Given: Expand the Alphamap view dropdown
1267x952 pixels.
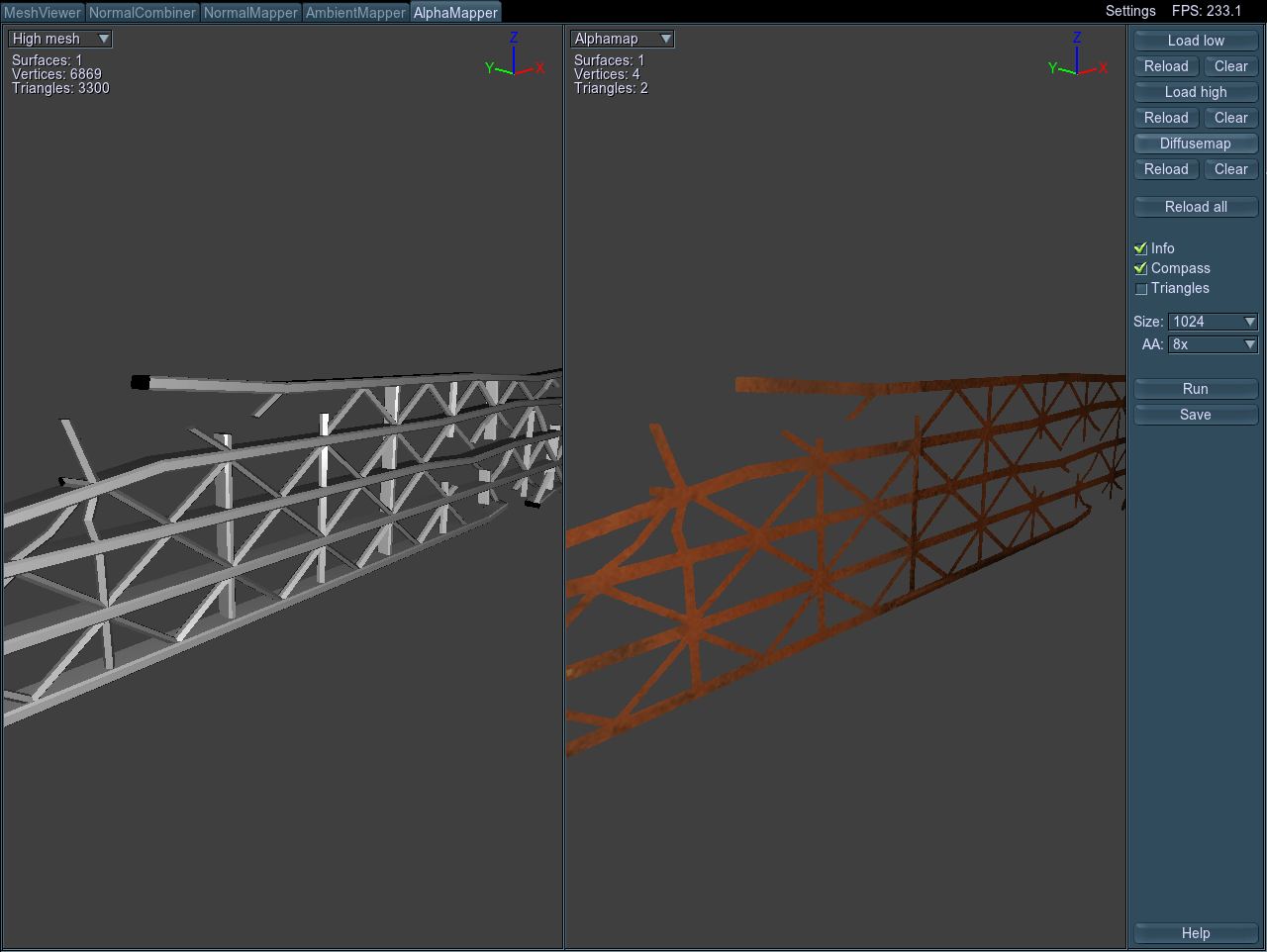Looking at the screenshot, I should point(623,39).
